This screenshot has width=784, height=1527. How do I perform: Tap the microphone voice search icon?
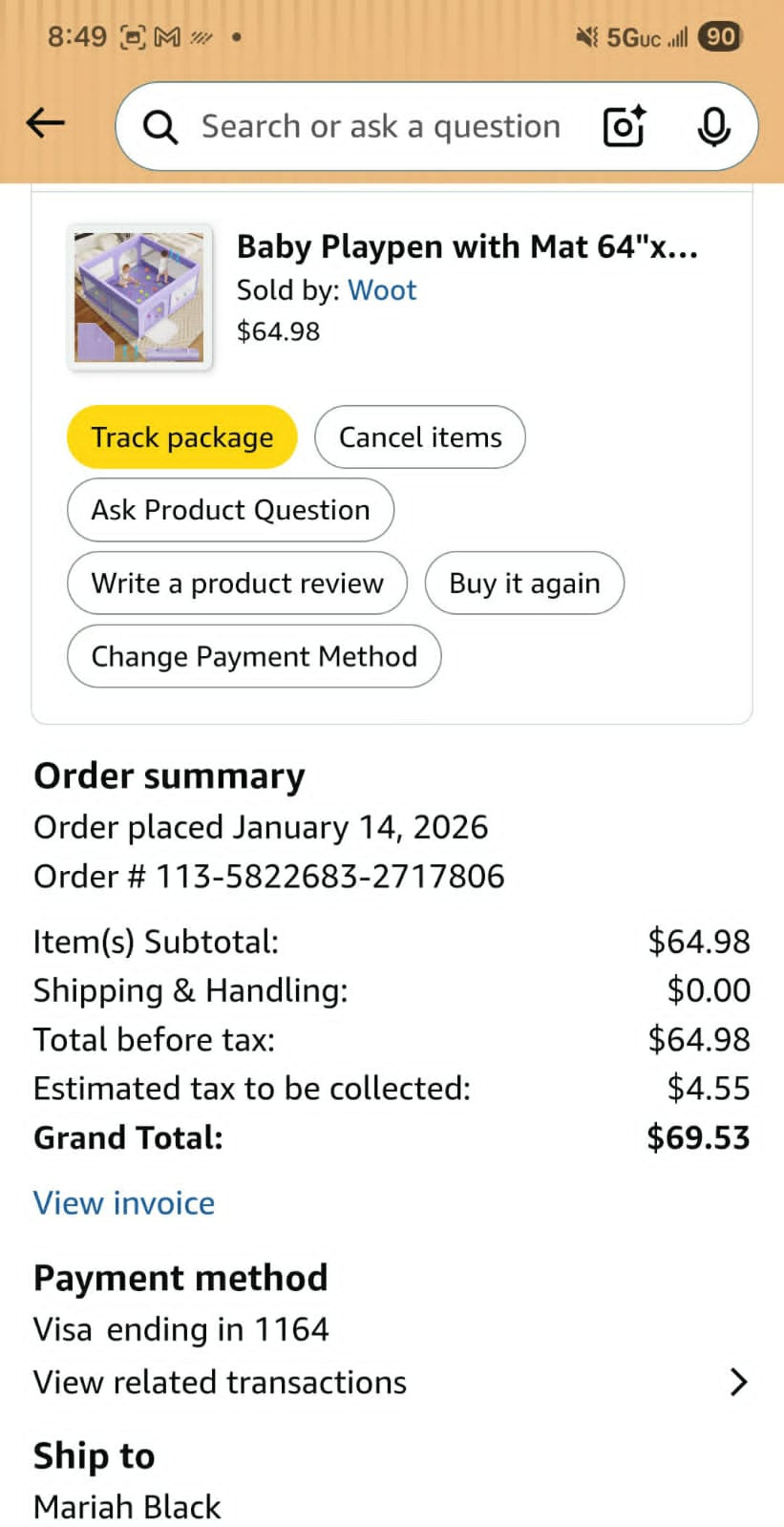pyautogui.click(x=713, y=126)
